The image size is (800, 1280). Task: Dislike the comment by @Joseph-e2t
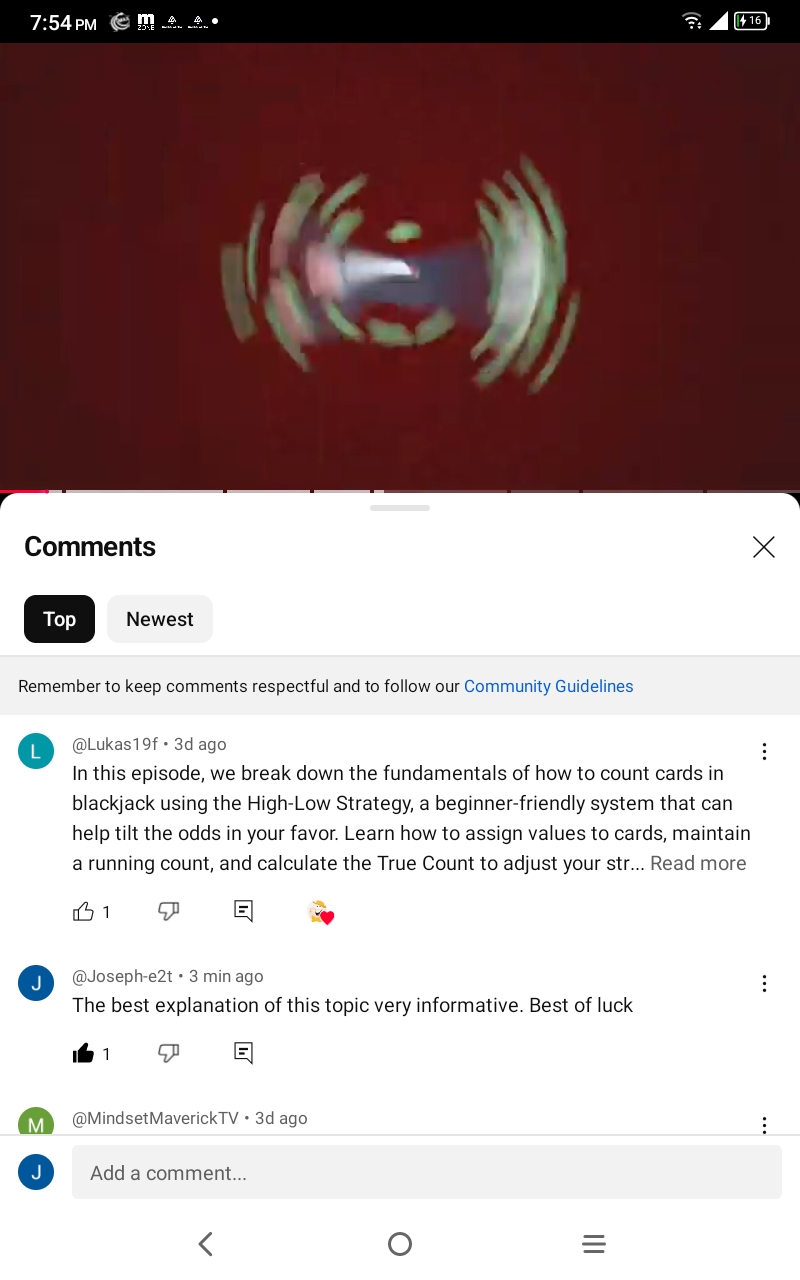tap(169, 1053)
